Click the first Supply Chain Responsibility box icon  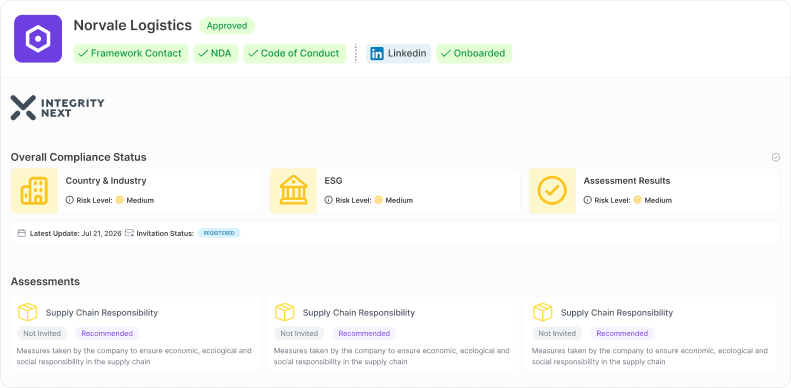[28, 312]
